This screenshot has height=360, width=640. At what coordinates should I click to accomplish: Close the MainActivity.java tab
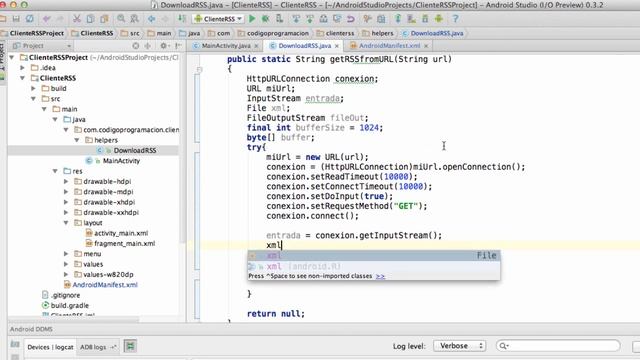click(256, 46)
